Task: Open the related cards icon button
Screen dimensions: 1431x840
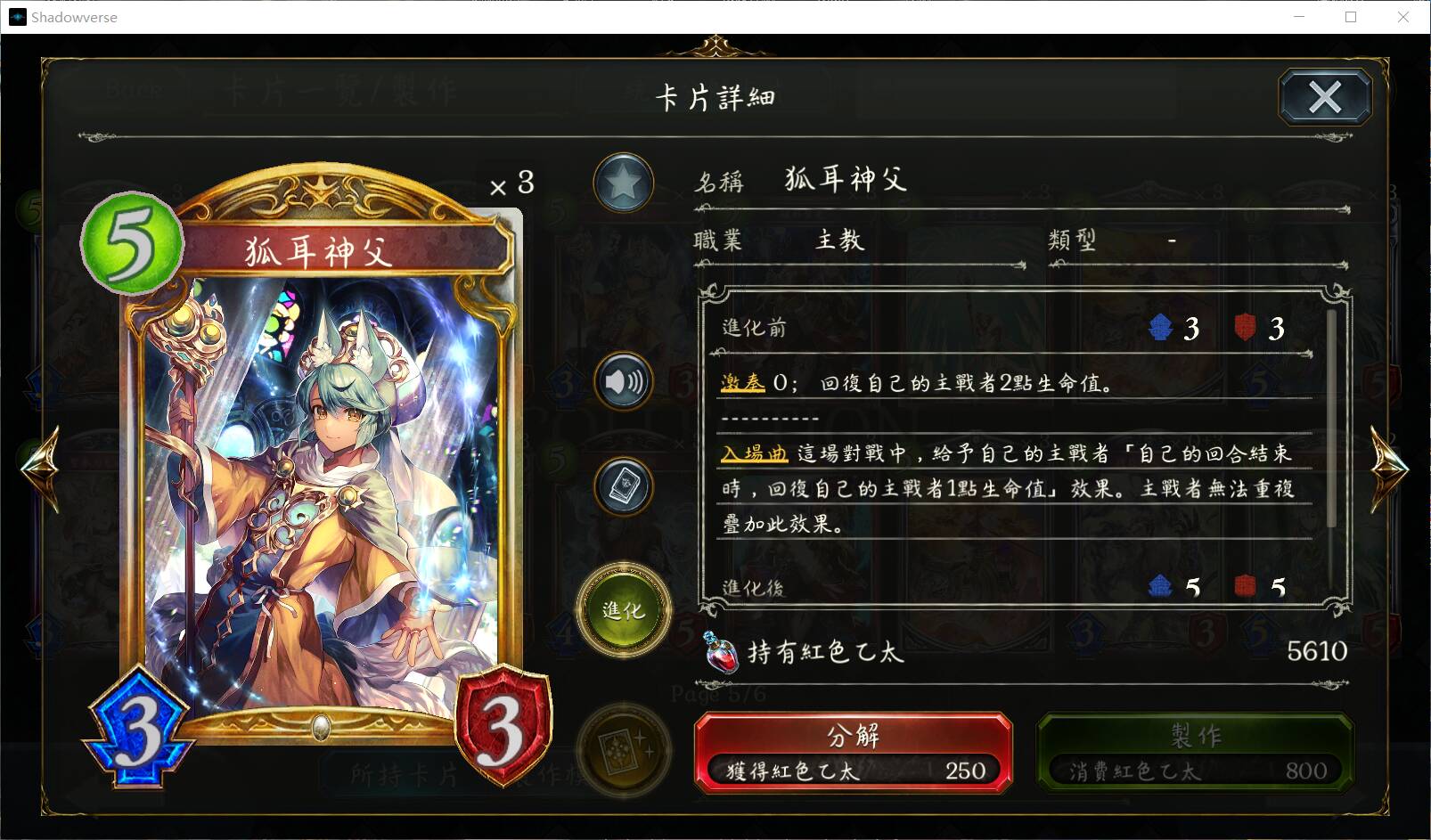Action: 624,487
